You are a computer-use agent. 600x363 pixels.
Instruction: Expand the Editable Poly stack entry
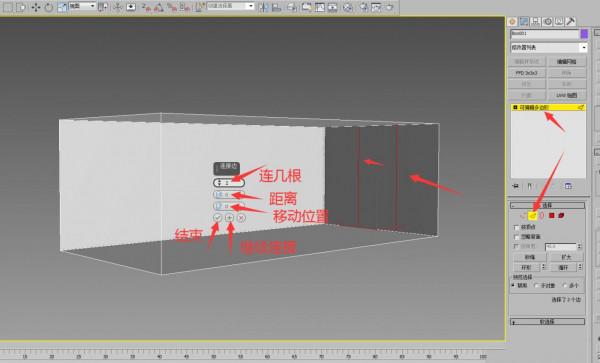point(515,108)
